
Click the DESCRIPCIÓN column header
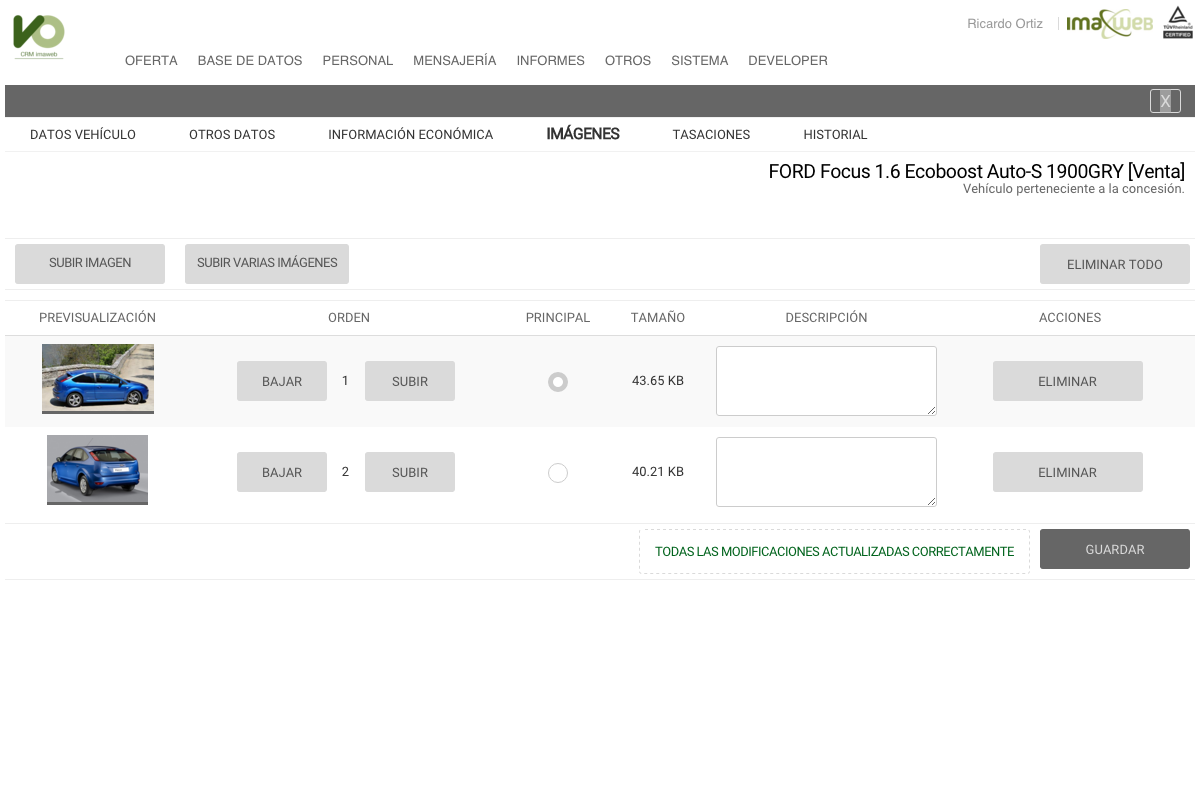[x=826, y=318]
